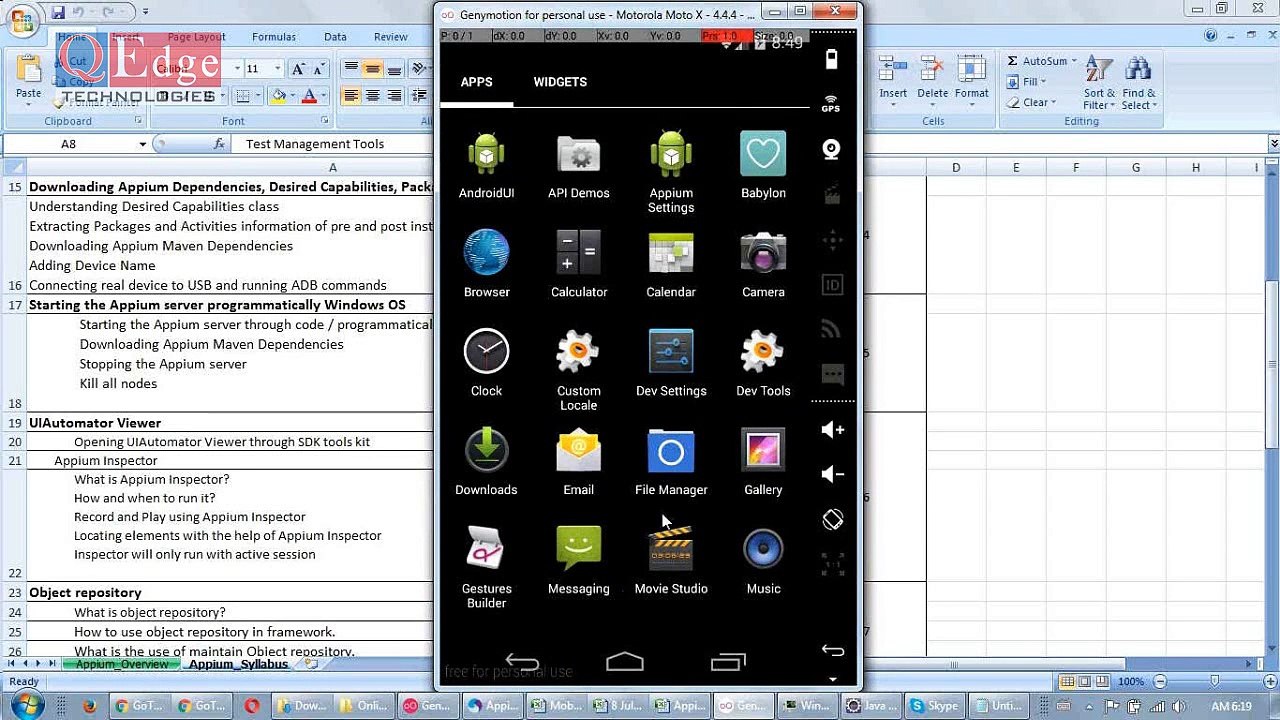The image size is (1280, 720).
Task: Open Excel Review ribbon tab
Action: pyautogui.click(x=391, y=37)
